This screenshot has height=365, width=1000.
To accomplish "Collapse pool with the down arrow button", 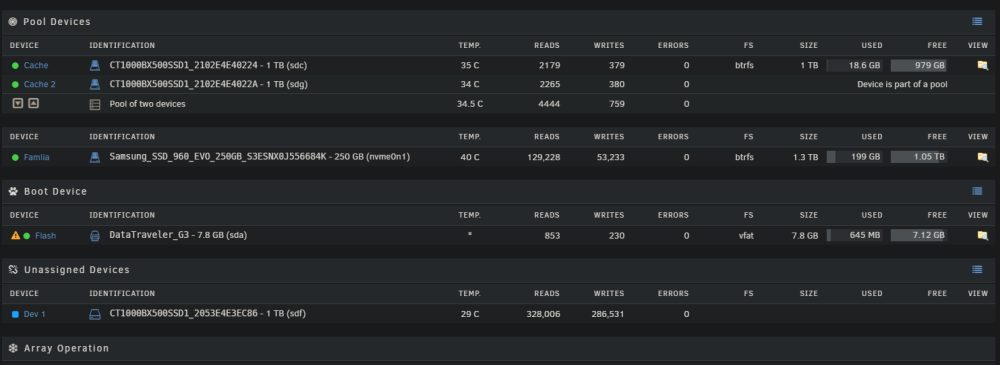I will pos(18,103).
